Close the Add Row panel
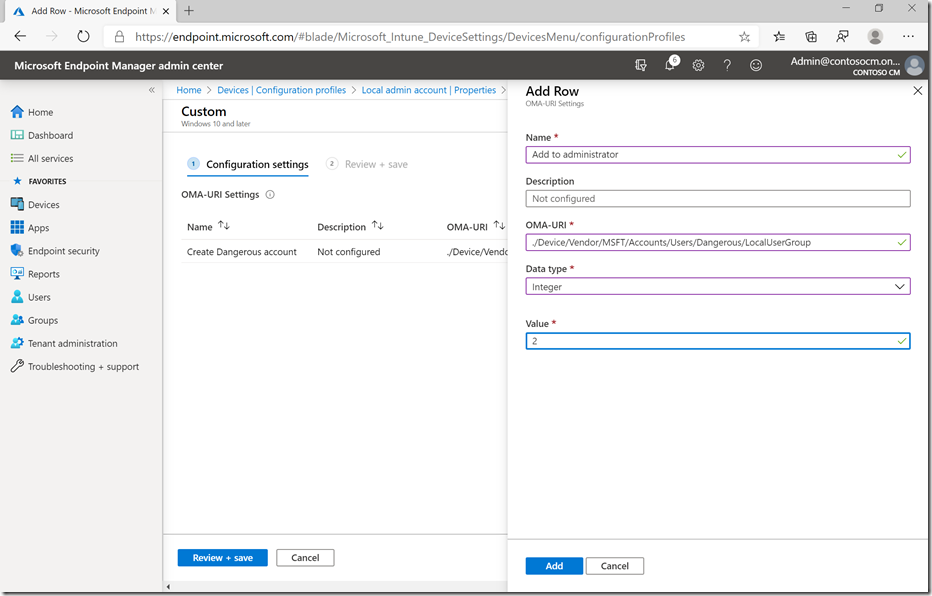Screen dimensions: 932x596 (x=918, y=91)
